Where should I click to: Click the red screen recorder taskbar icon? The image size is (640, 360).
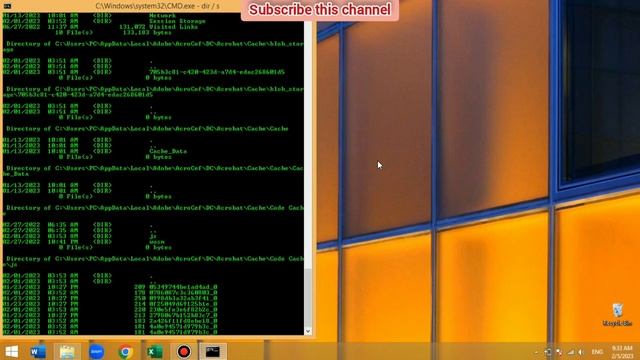click(x=184, y=351)
